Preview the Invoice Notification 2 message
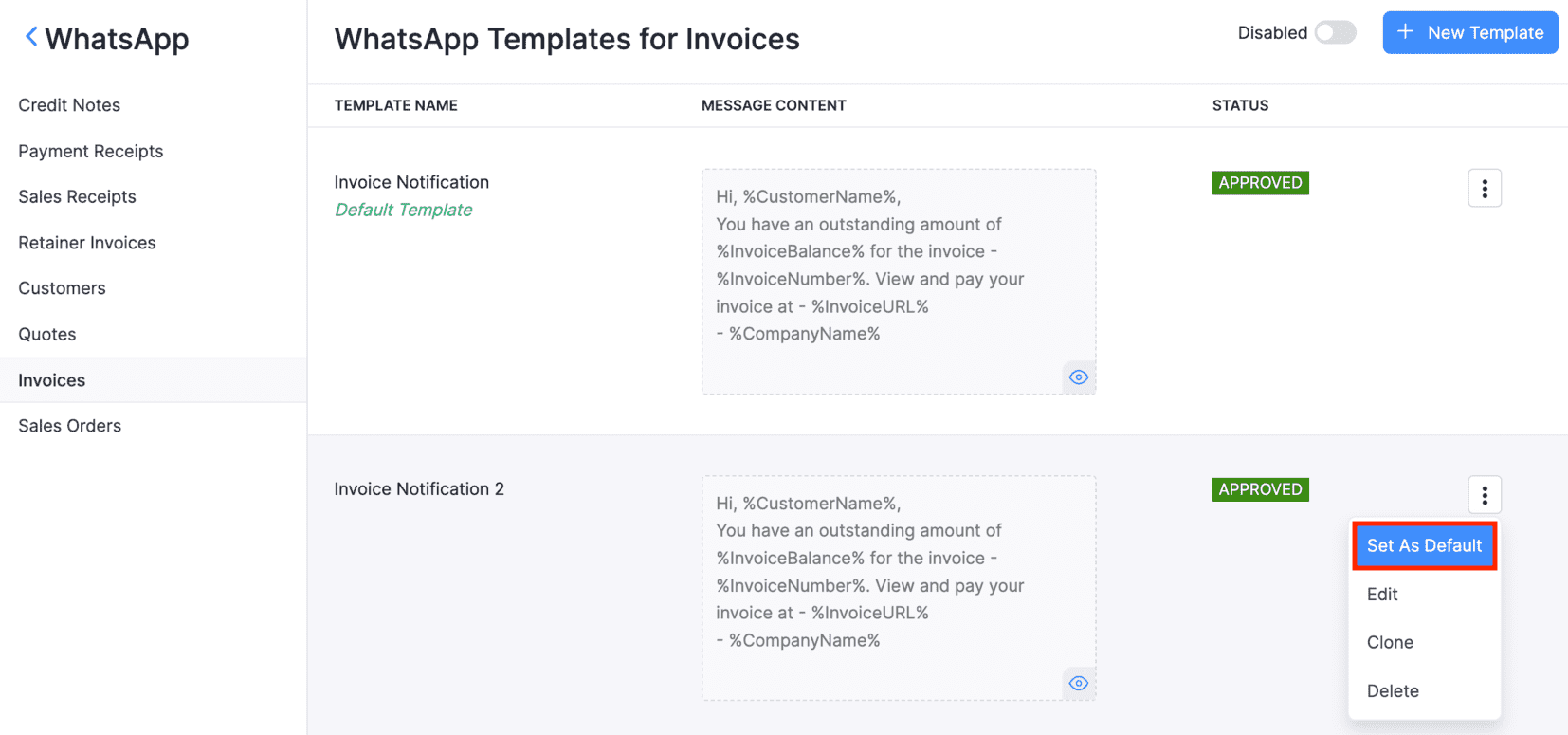1568x735 pixels. (1078, 684)
